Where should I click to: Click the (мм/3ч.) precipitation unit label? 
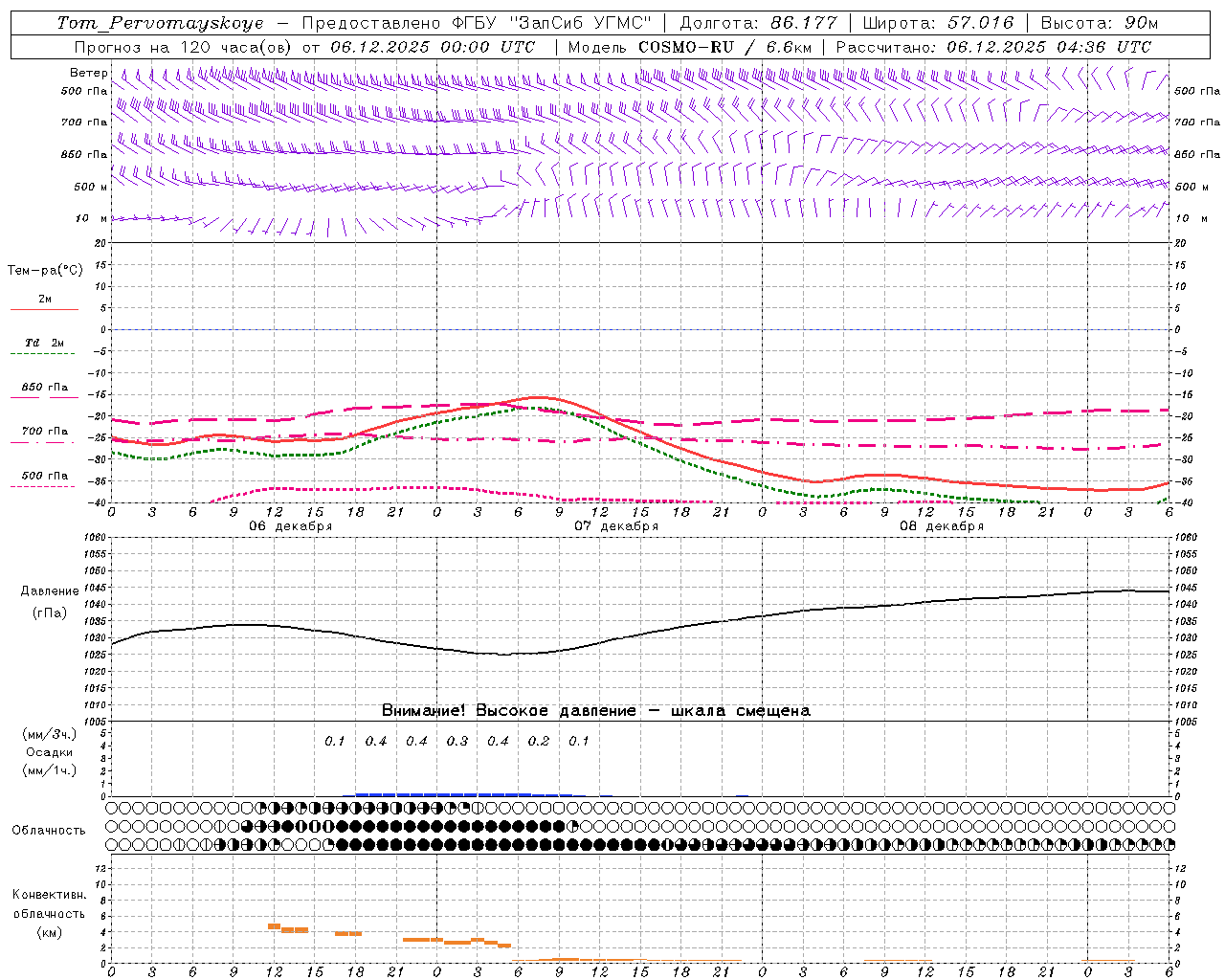pyautogui.click(x=50, y=734)
